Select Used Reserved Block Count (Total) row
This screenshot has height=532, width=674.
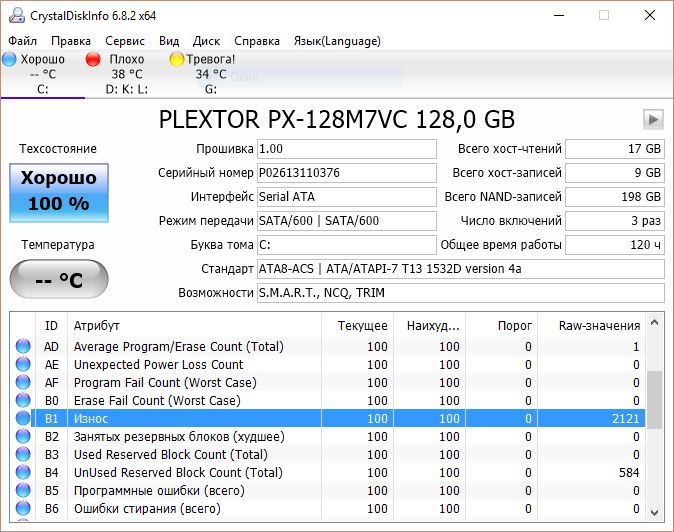click(328, 454)
